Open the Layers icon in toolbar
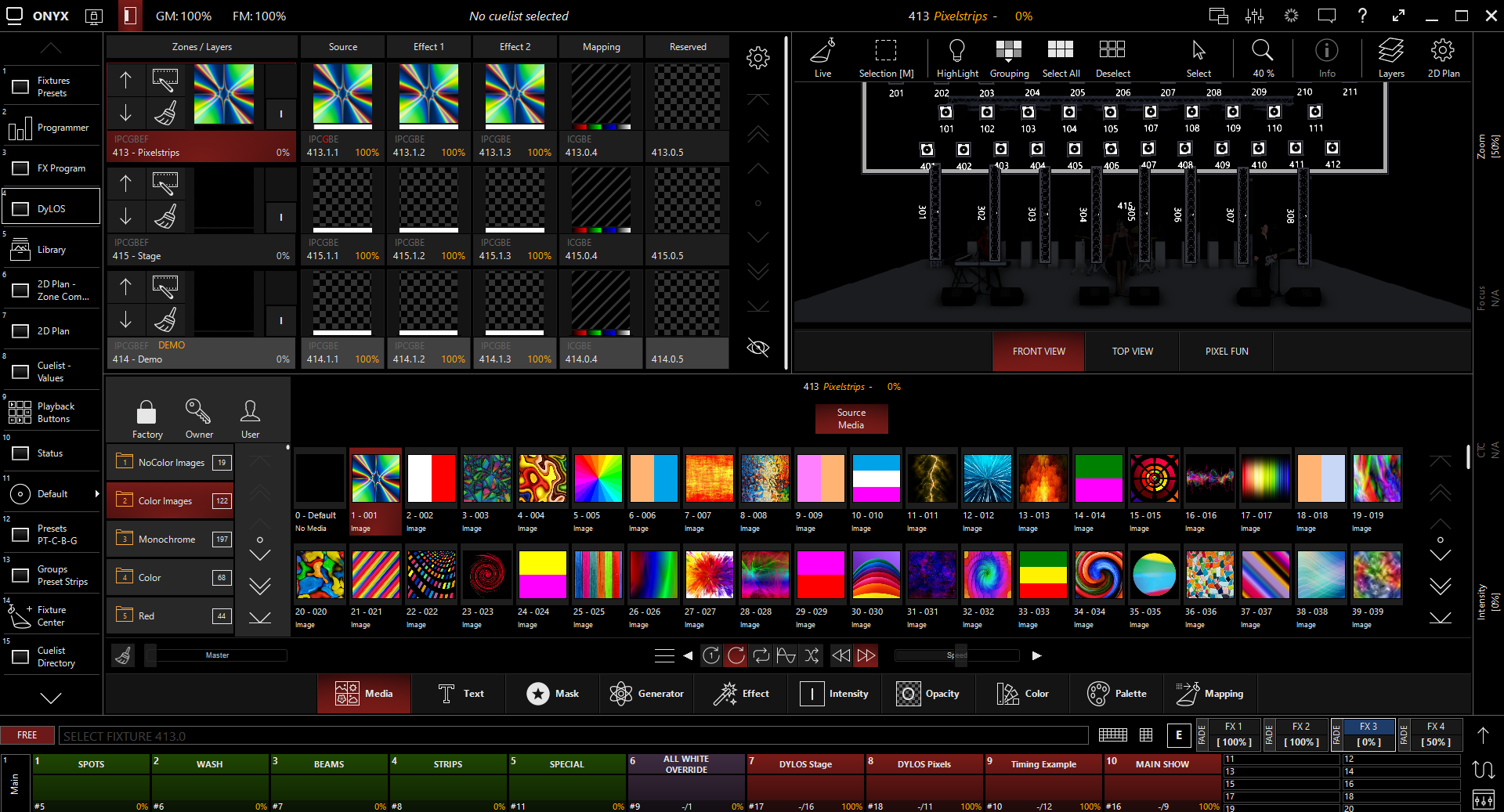Viewport: 1504px width, 812px height. point(1390,52)
